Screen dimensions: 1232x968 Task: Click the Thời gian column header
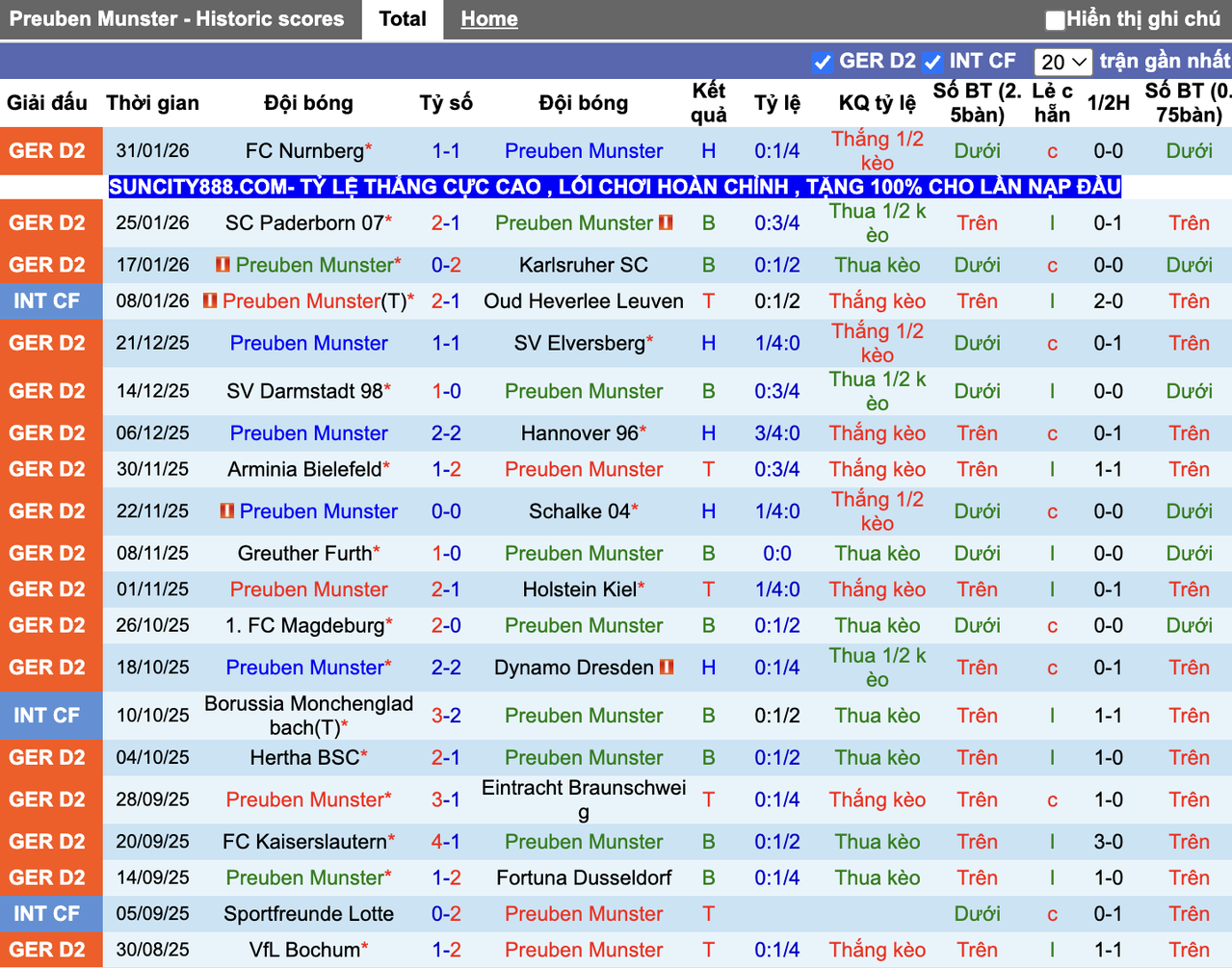[x=152, y=103]
